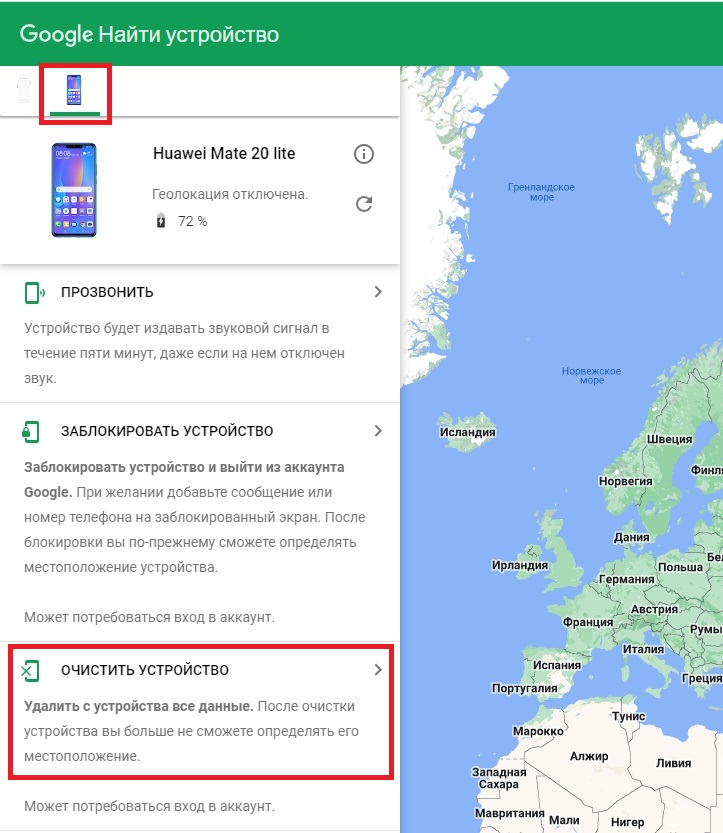This screenshot has width=723, height=833.
Task: Click the Google Найти устройство header title
Action: [149, 34]
